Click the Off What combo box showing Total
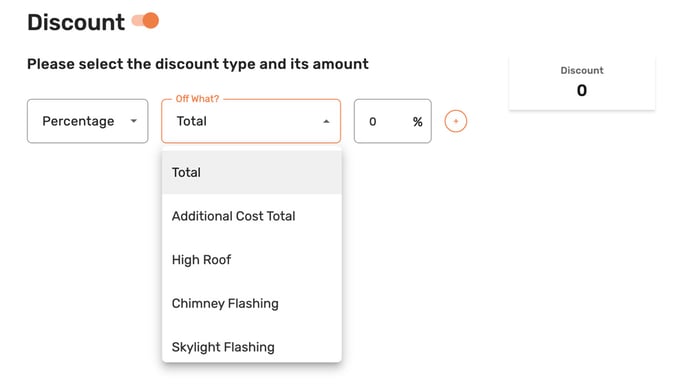Image resolution: width=688 pixels, height=384 pixels. pyautogui.click(x=251, y=121)
